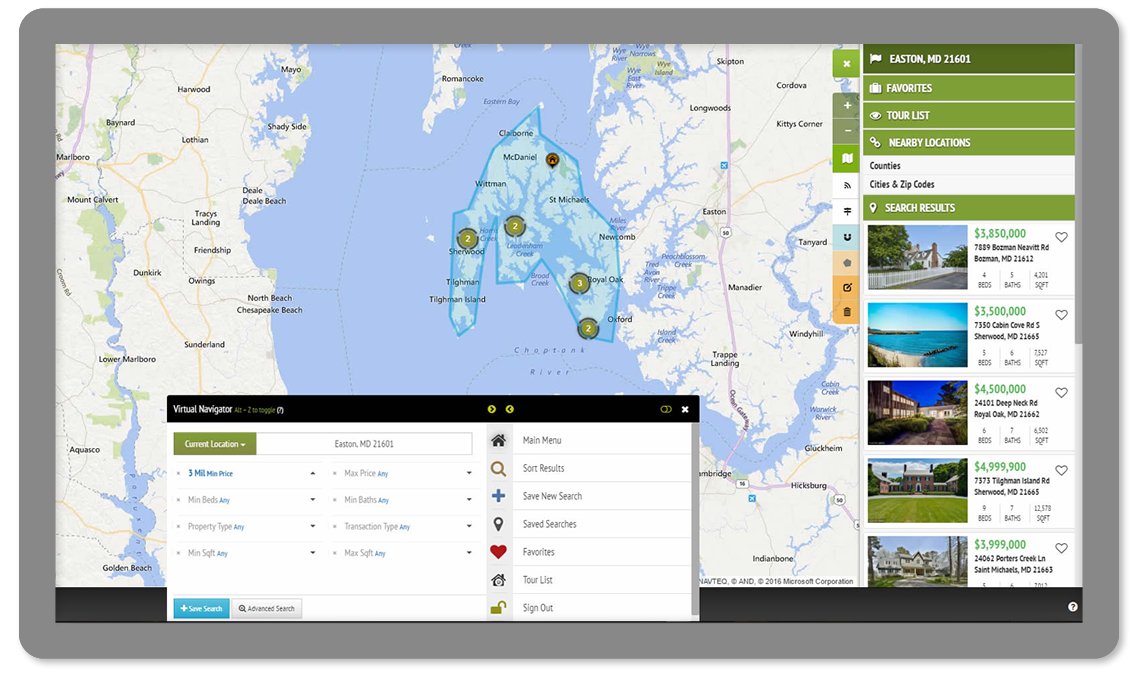1138x675 pixels.
Task: Open the Current Location dropdown
Action: 215,443
